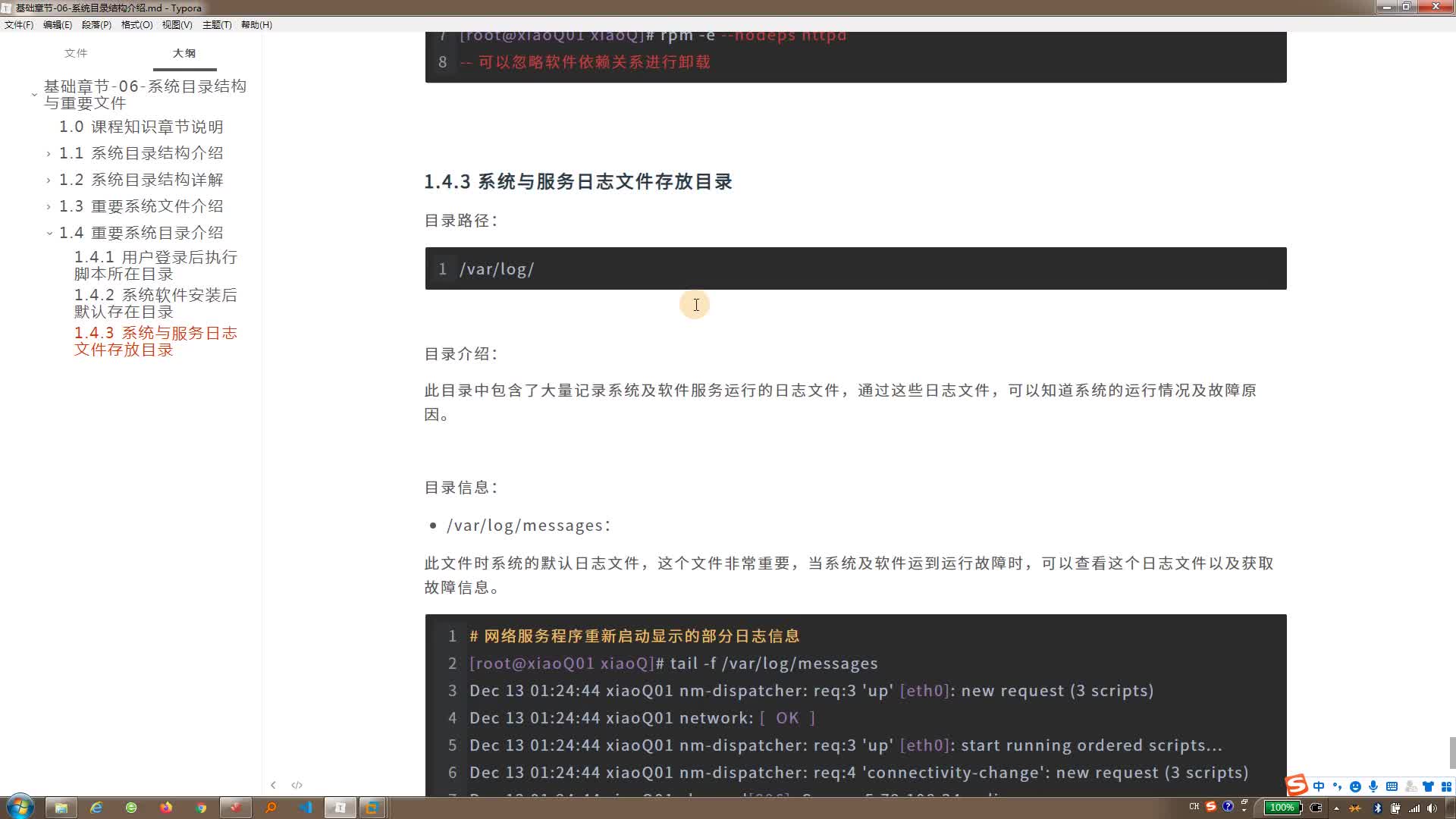Jump to outline 1.3 重要系统文件介绍

141,206
